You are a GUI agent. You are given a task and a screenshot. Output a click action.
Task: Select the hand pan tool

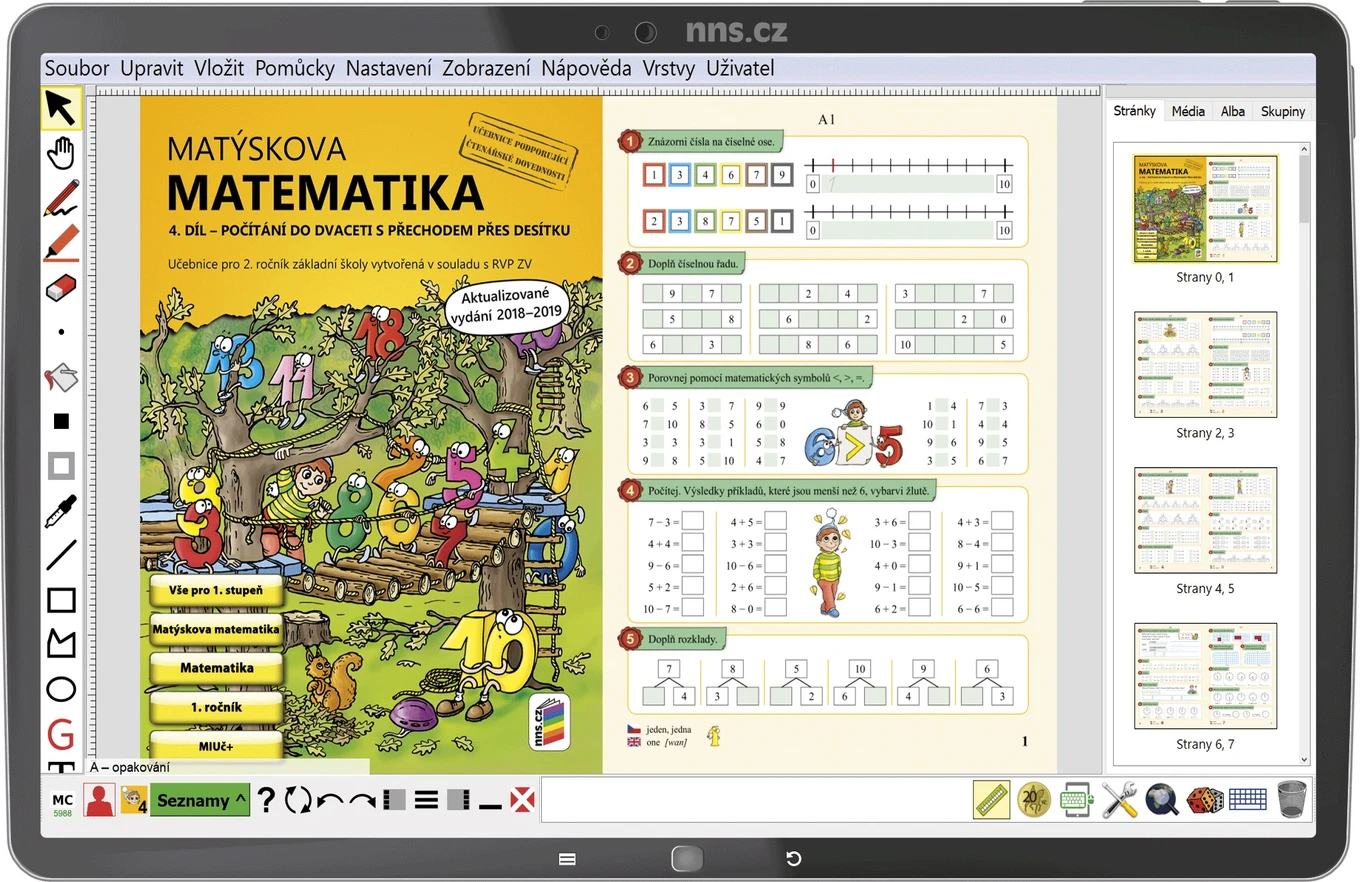pyautogui.click(x=61, y=153)
